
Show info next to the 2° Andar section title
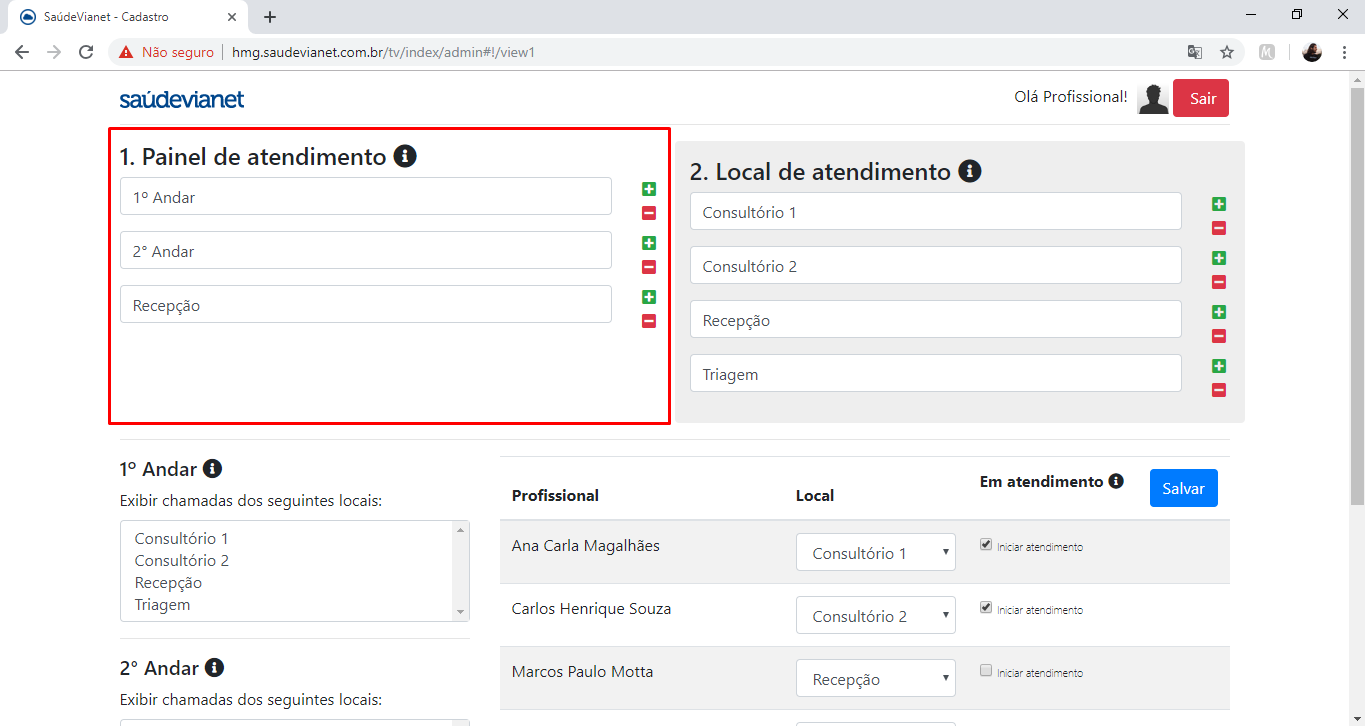[x=214, y=667]
